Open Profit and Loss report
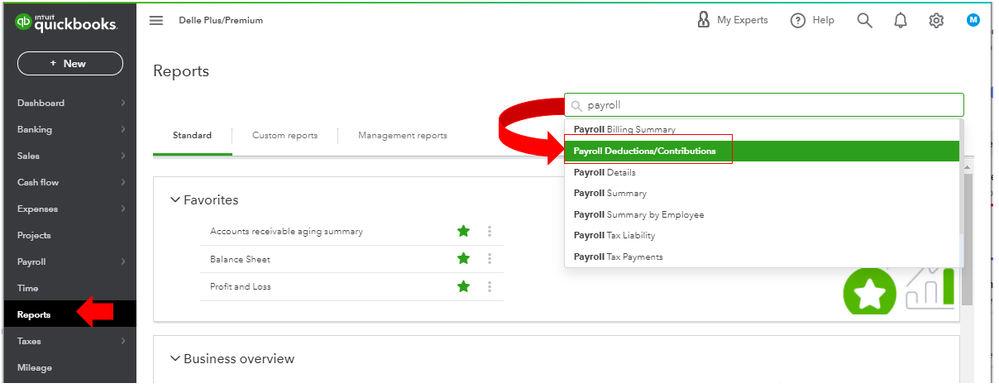The height and width of the screenshot is (389, 999). 241,286
